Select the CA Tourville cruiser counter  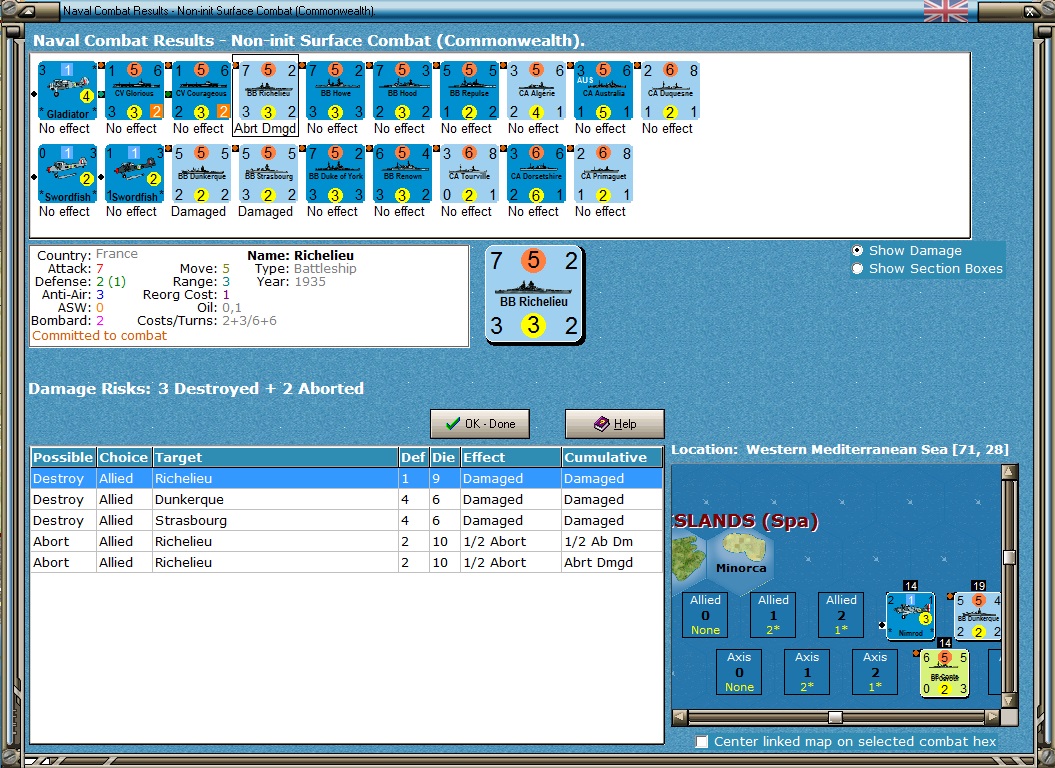tap(469, 174)
